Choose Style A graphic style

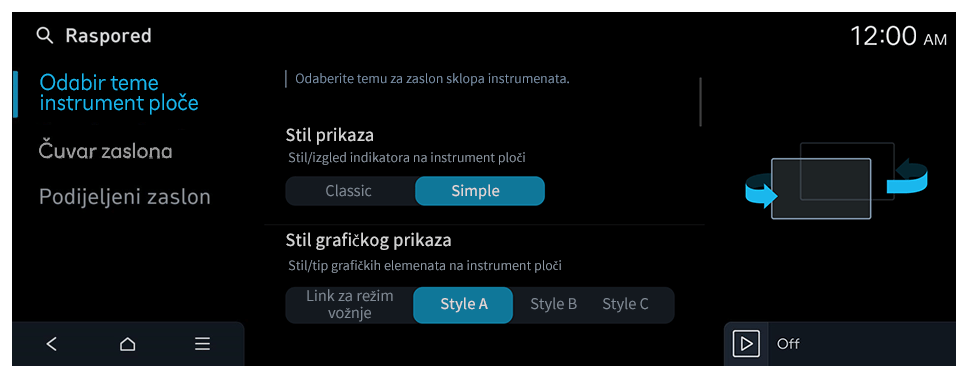463,304
